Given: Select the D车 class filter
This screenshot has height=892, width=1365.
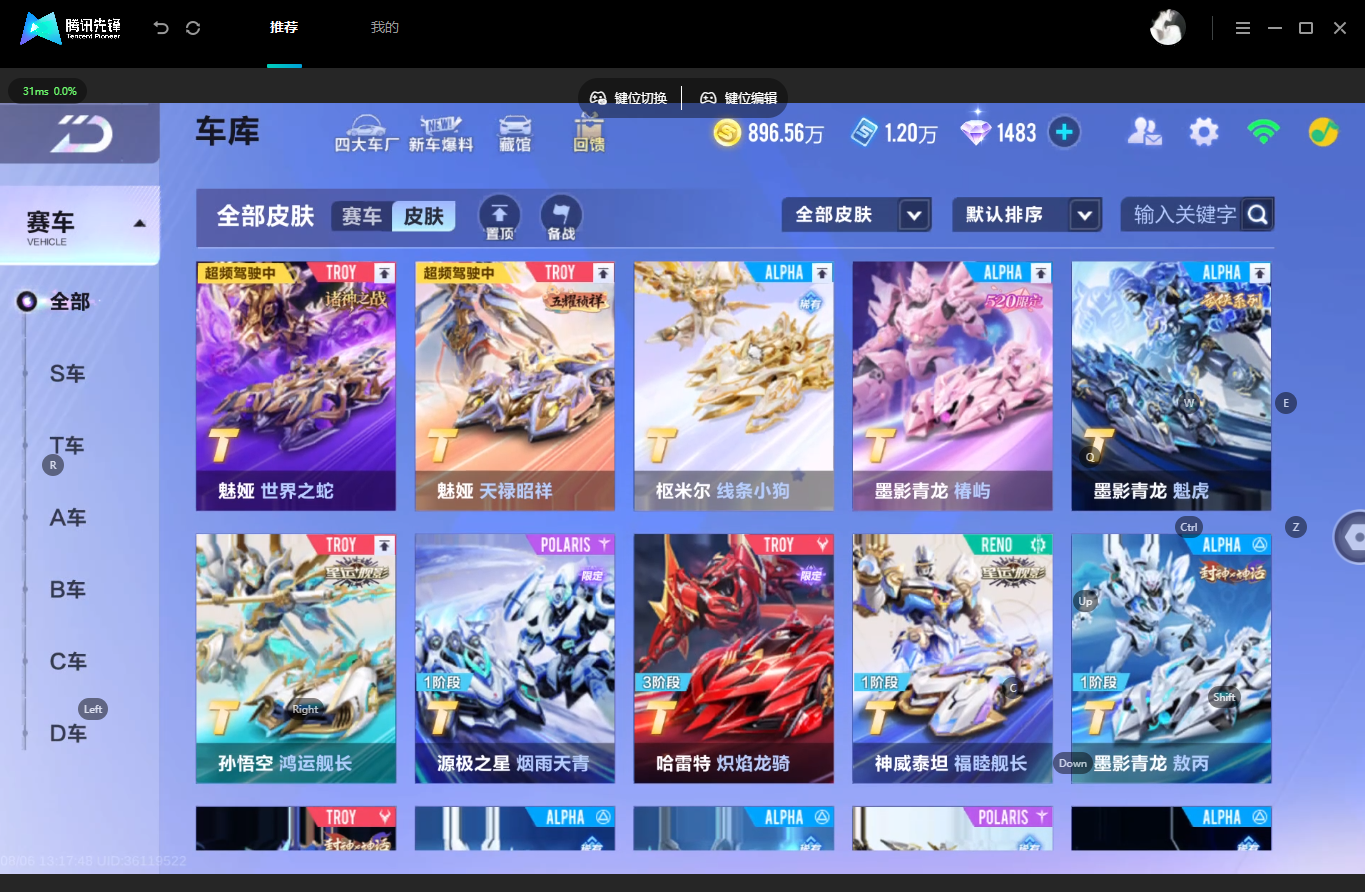Looking at the screenshot, I should coord(67,734).
